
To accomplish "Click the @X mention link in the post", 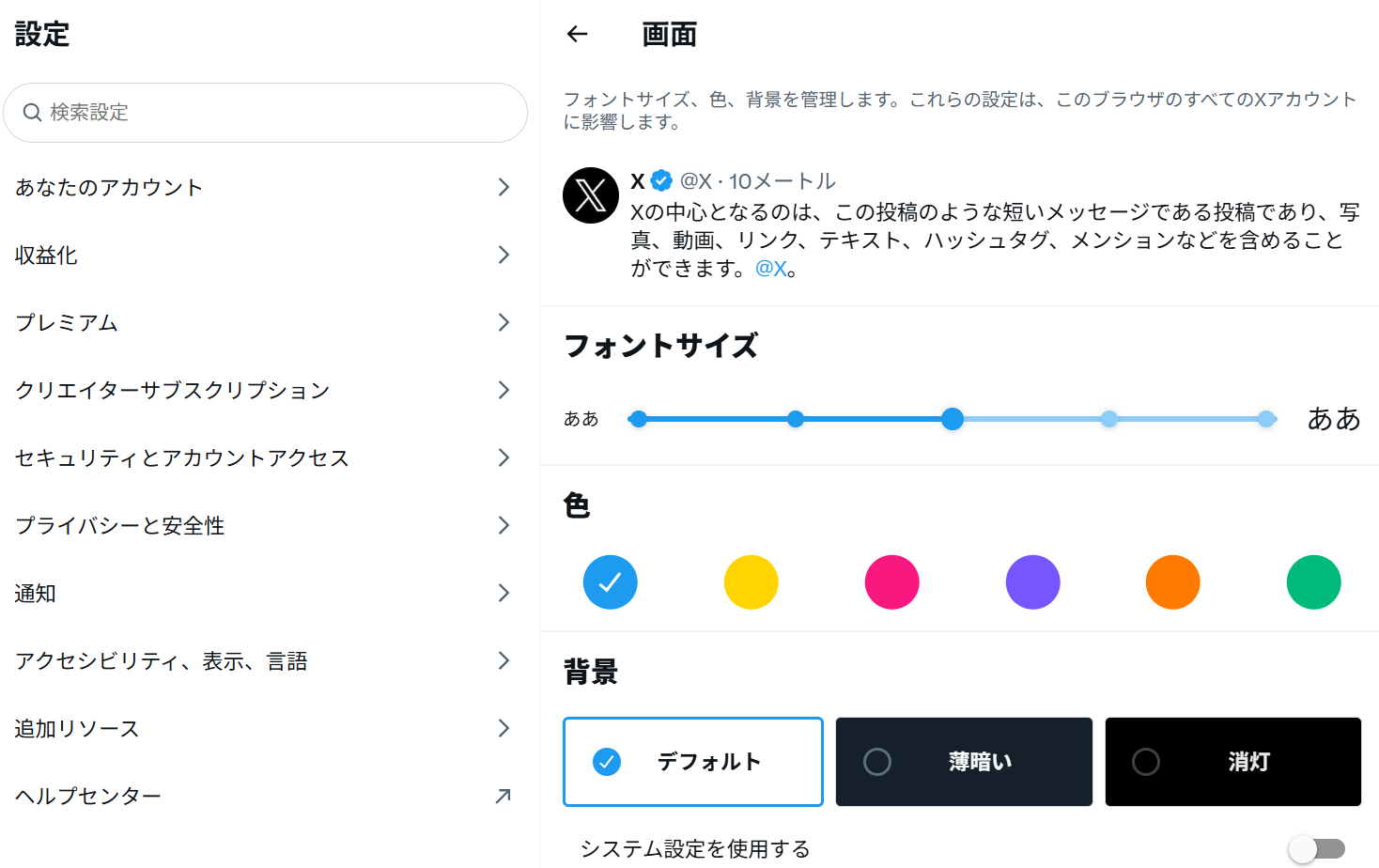I will (x=771, y=269).
